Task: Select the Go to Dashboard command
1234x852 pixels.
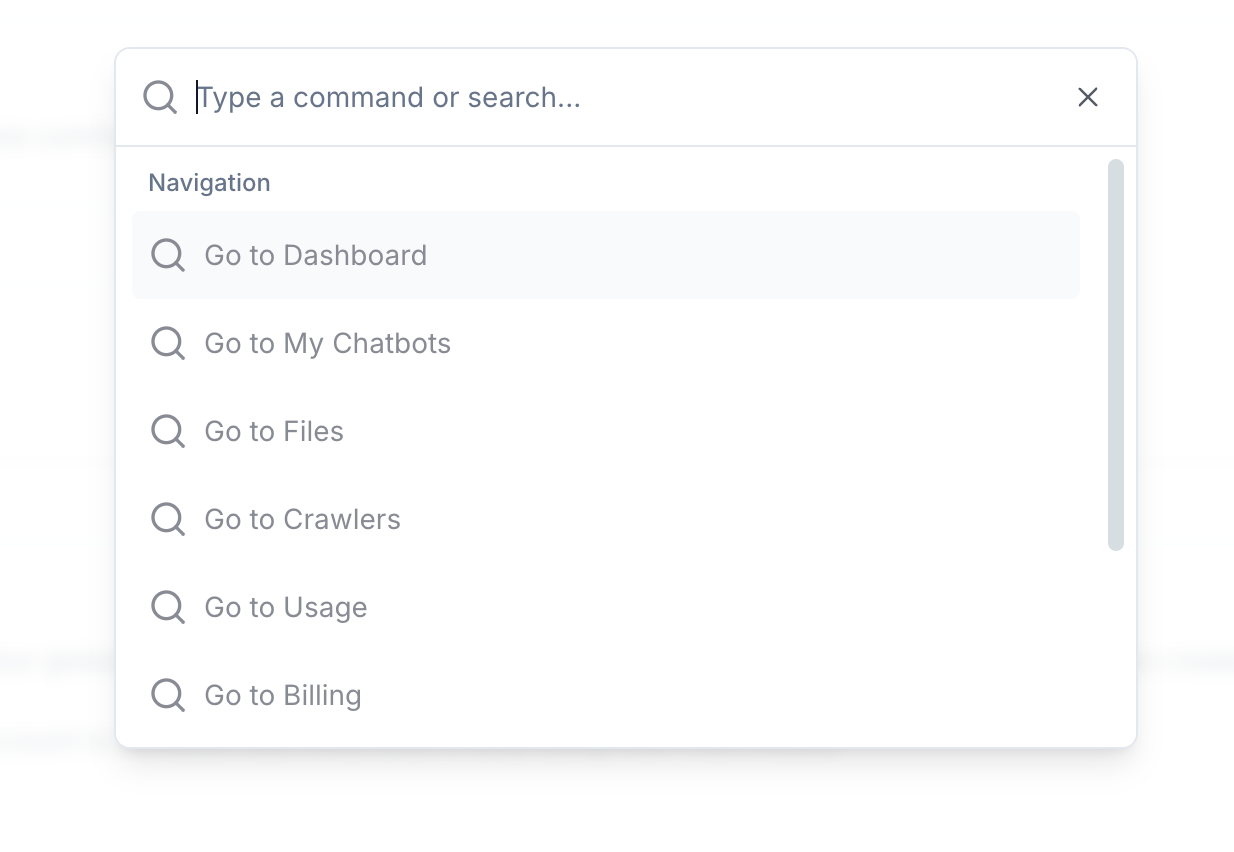Action: click(x=605, y=255)
